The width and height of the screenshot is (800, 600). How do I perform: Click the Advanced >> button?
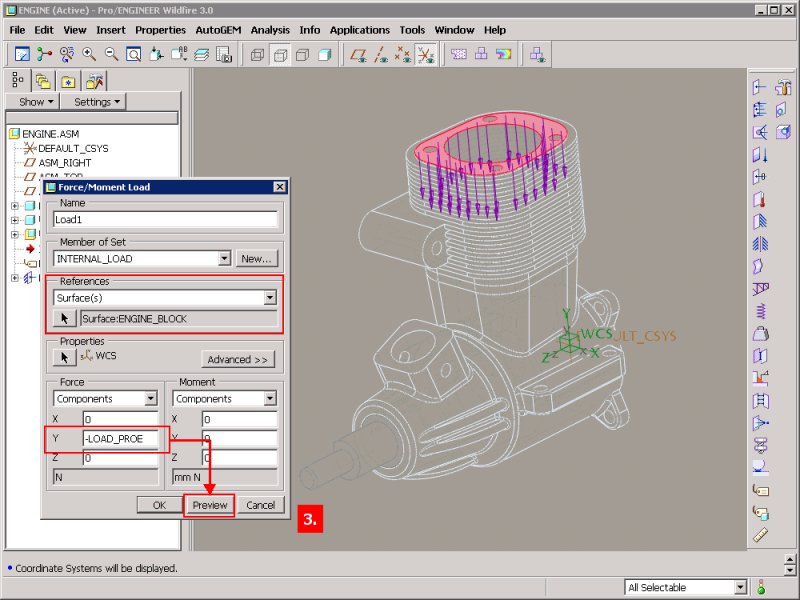(237, 359)
